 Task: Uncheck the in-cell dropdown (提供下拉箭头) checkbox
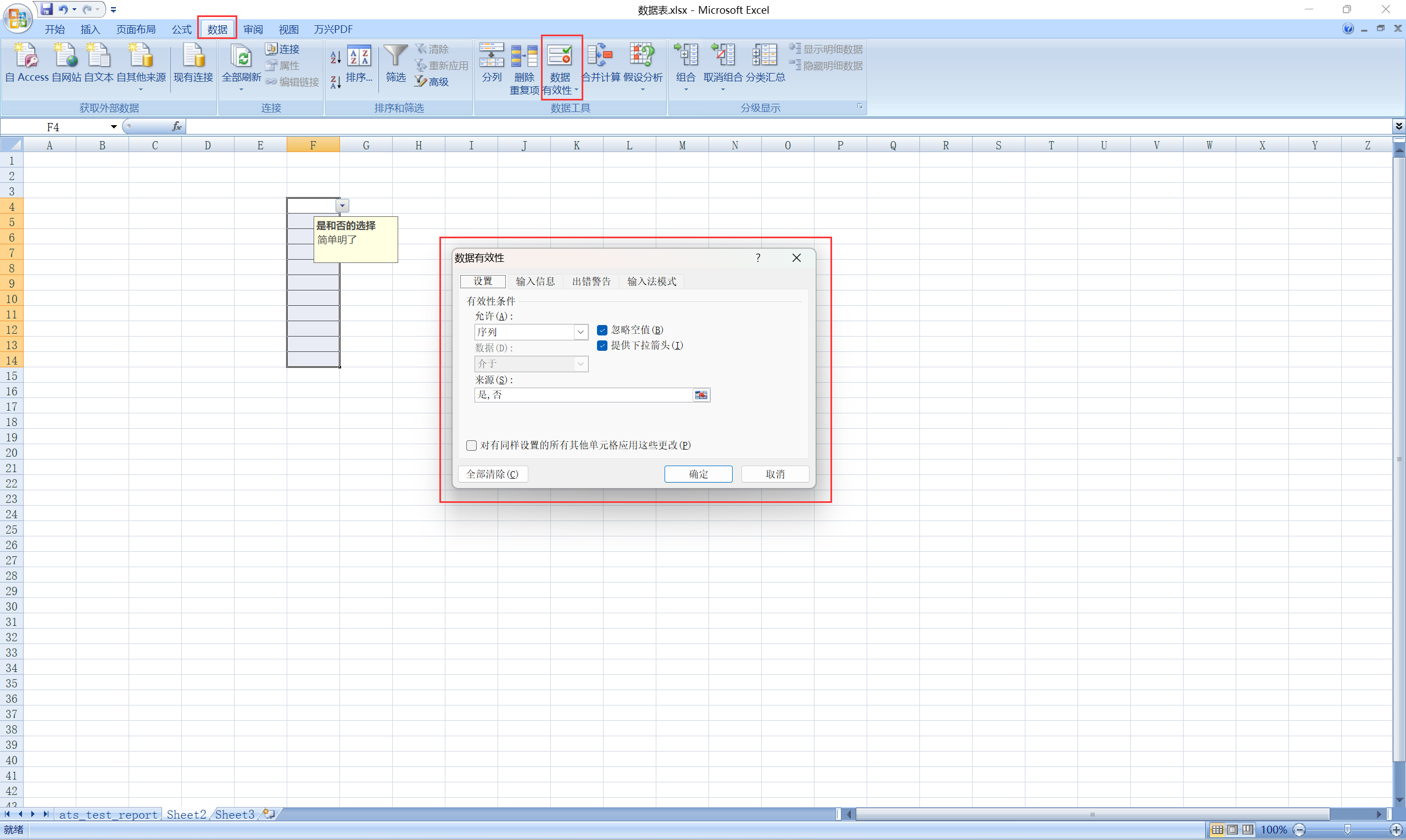pyautogui.click(x=602, y=345)
